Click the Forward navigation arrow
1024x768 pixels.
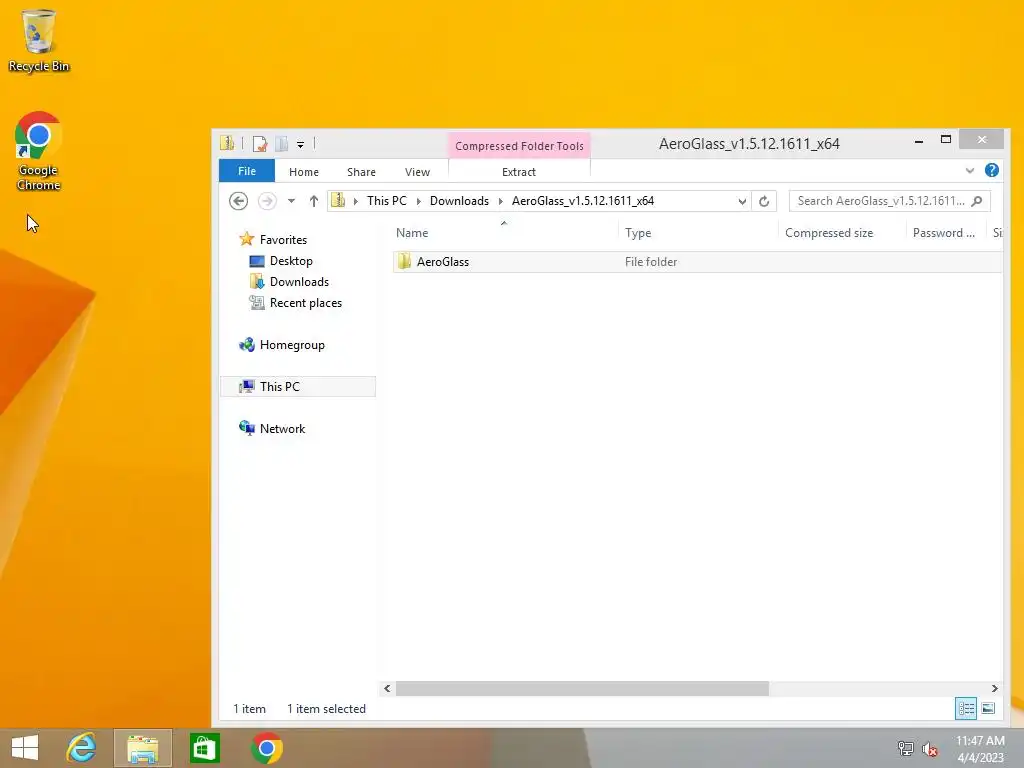pos(267,201)
